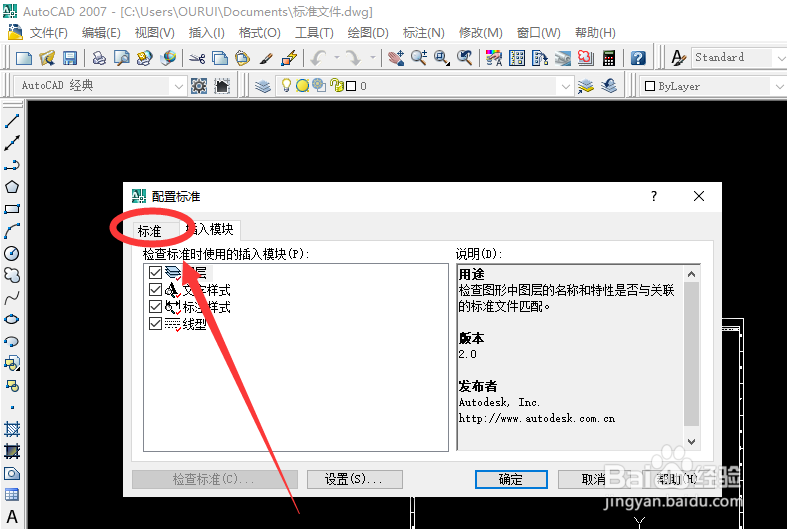Open the 编辑(E) menu
The image size is (787, 529).
[101, 33]
